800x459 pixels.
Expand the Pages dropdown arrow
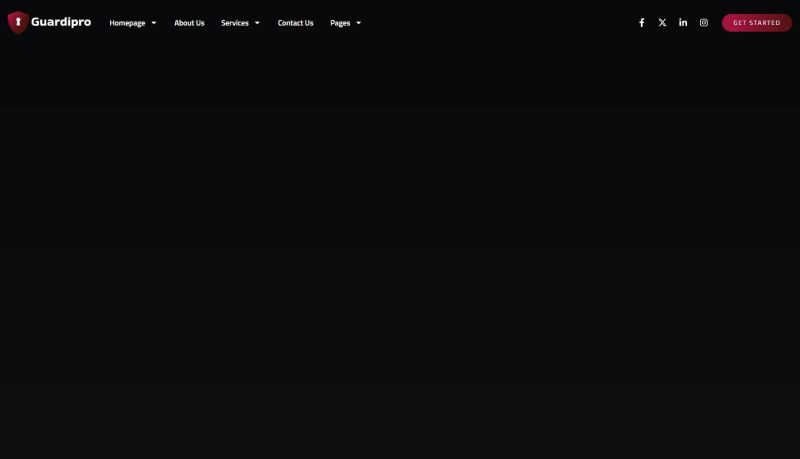click(359, 23)
